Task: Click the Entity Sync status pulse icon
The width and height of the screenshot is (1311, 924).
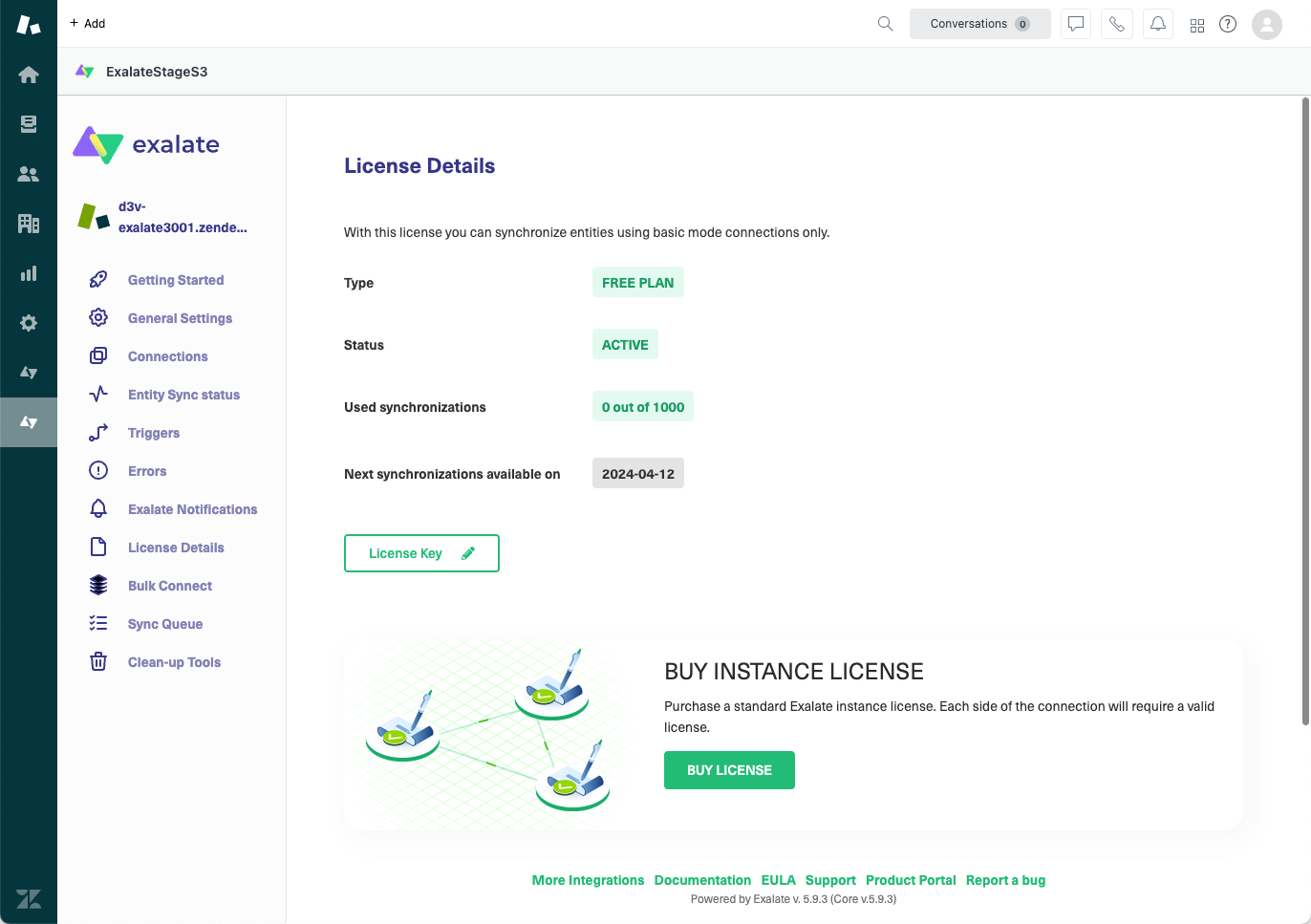Action: coord(98,395)
